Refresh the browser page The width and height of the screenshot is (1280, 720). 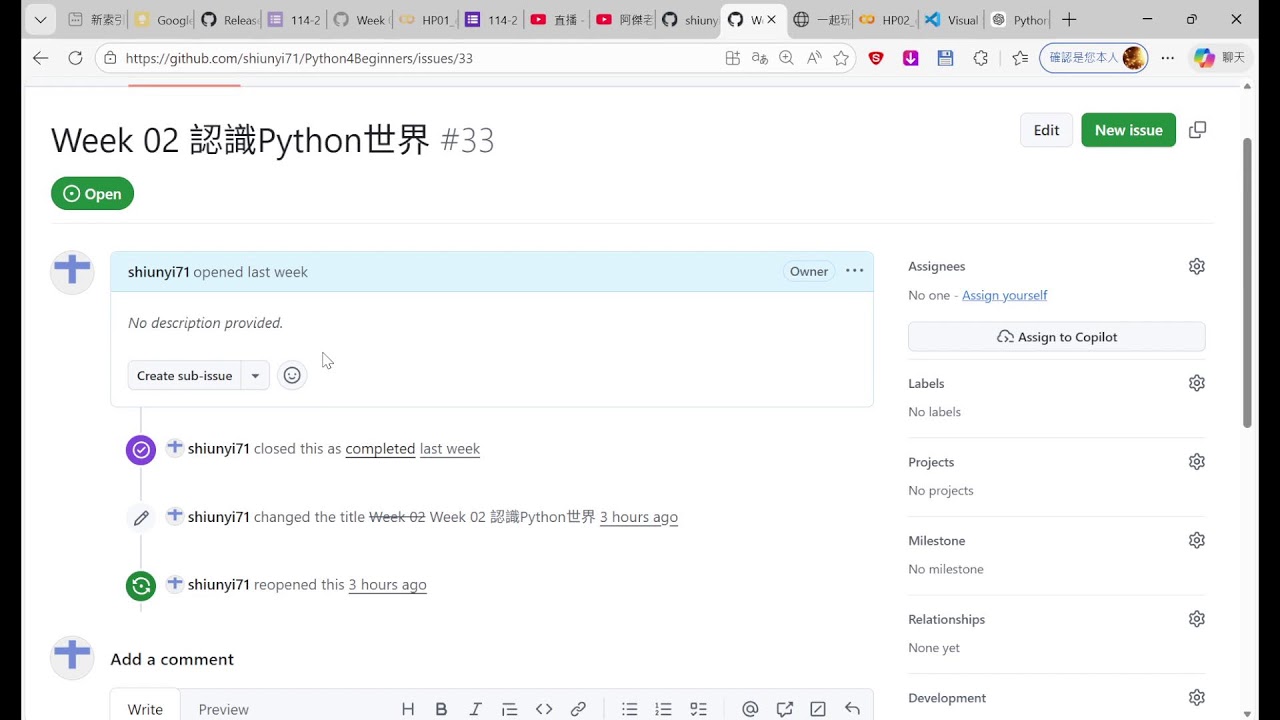pos(75,58)
